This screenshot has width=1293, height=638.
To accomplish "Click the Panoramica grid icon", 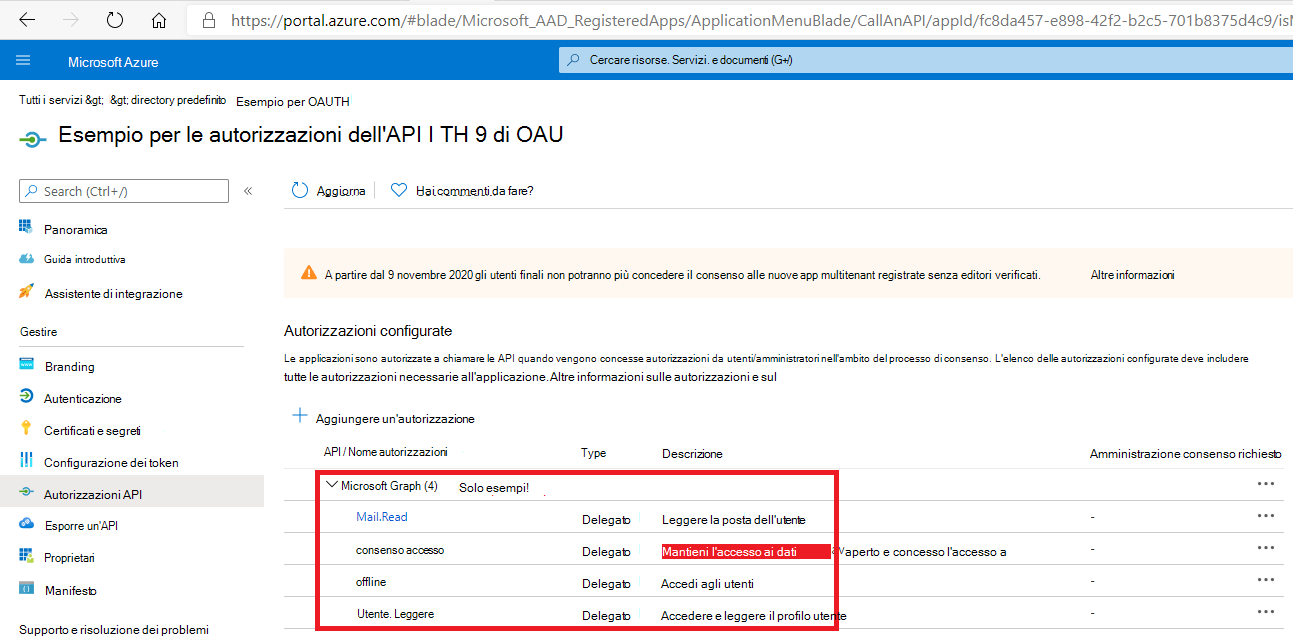I will pyautogui.click(x=26, y=229).
